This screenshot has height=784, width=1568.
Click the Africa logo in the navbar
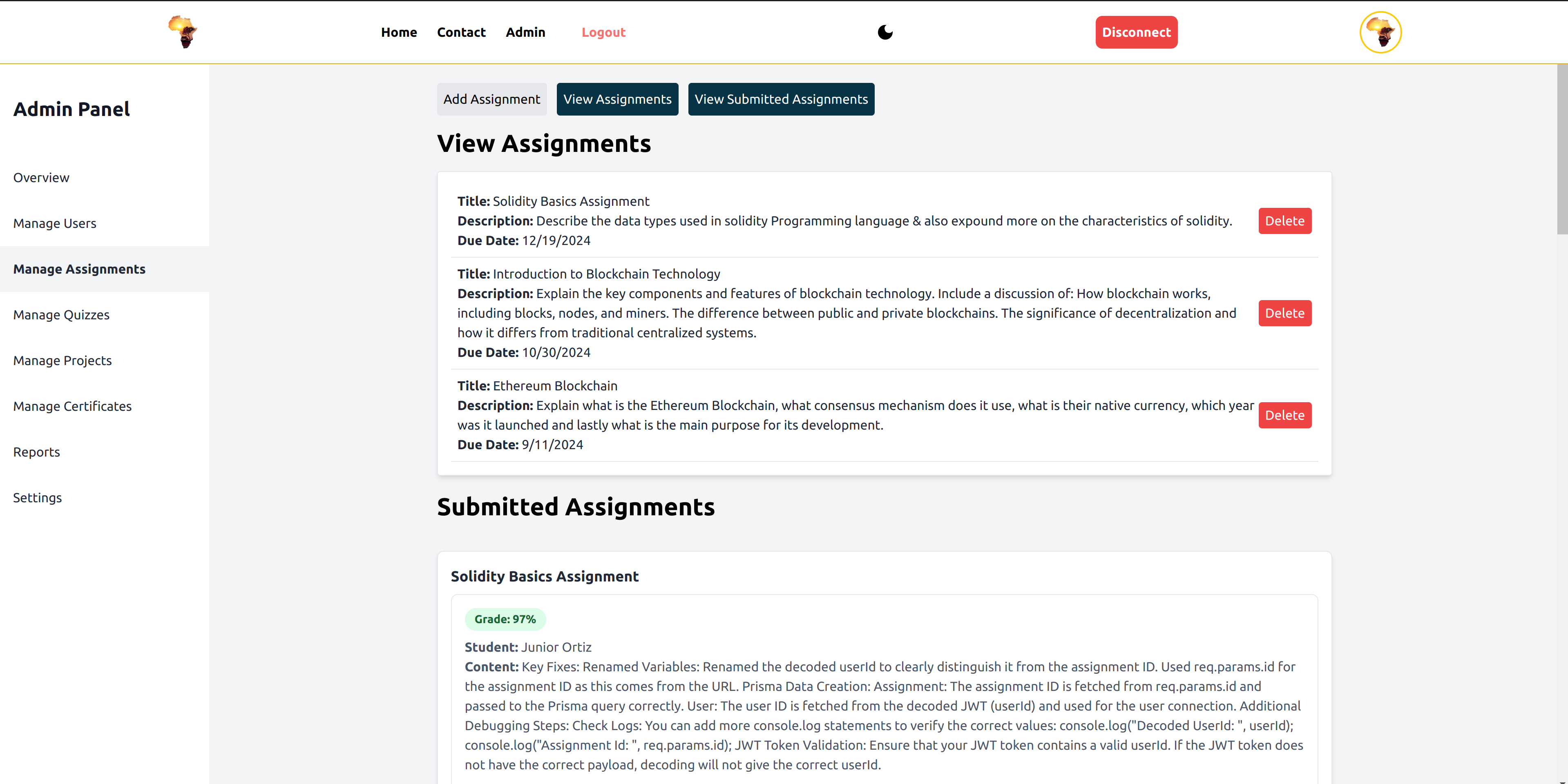[x=183, y=31]
